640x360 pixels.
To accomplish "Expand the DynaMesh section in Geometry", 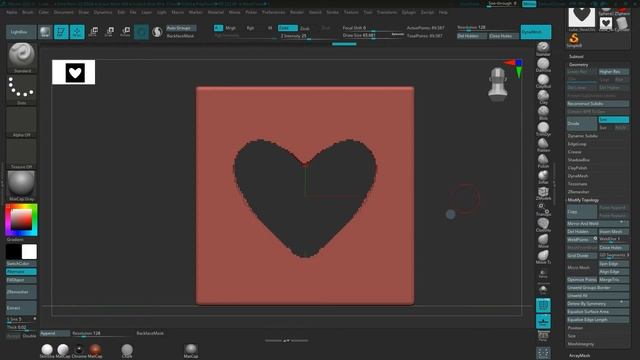I will [578, 176].
